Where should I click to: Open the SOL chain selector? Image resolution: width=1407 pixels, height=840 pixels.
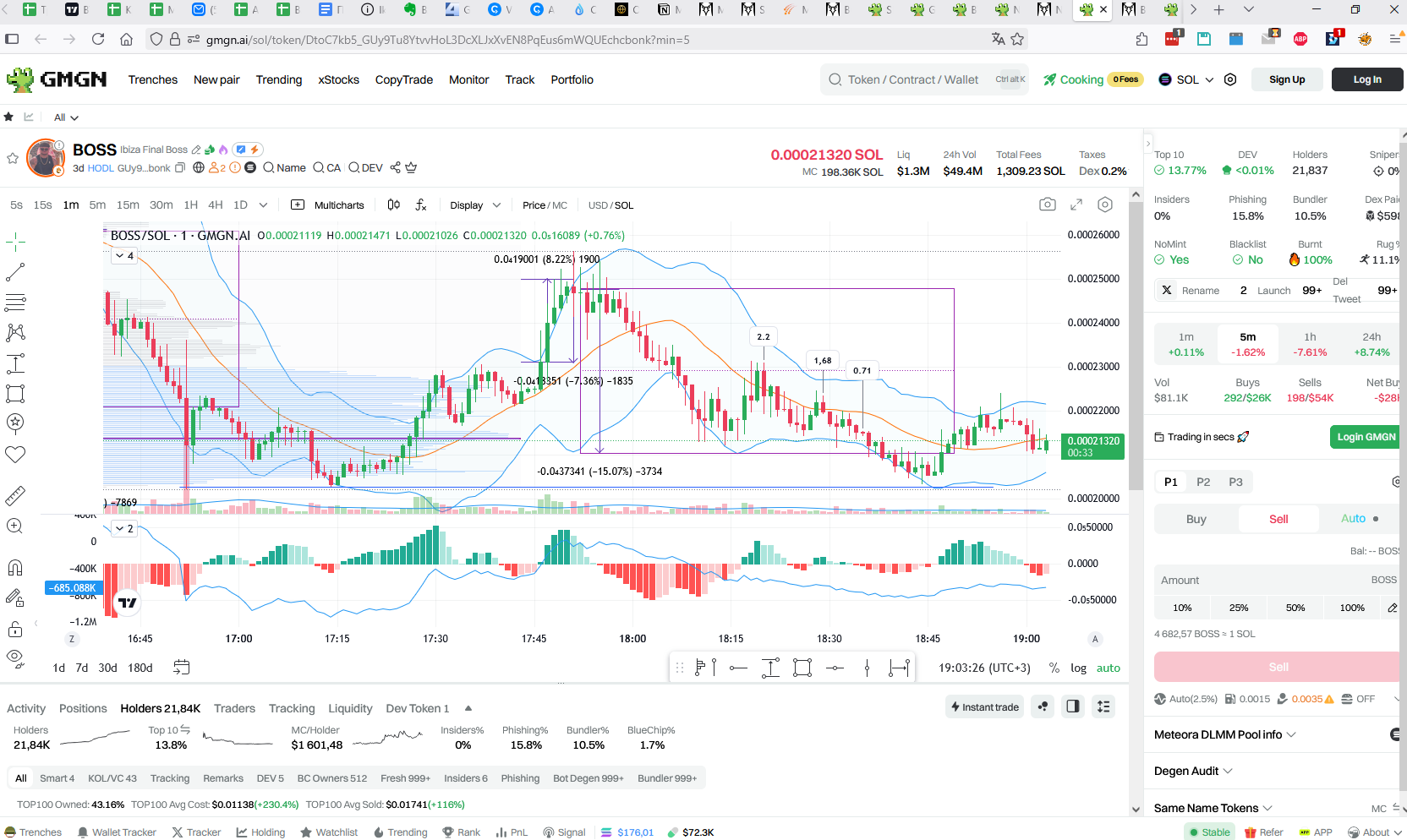[1186, 79]
